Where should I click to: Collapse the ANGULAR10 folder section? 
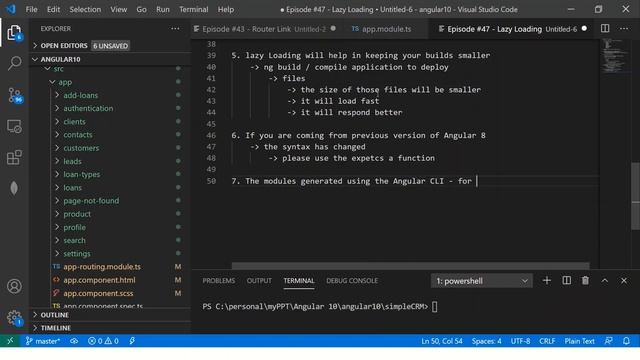pyautogui.click(x=110, y=59)
